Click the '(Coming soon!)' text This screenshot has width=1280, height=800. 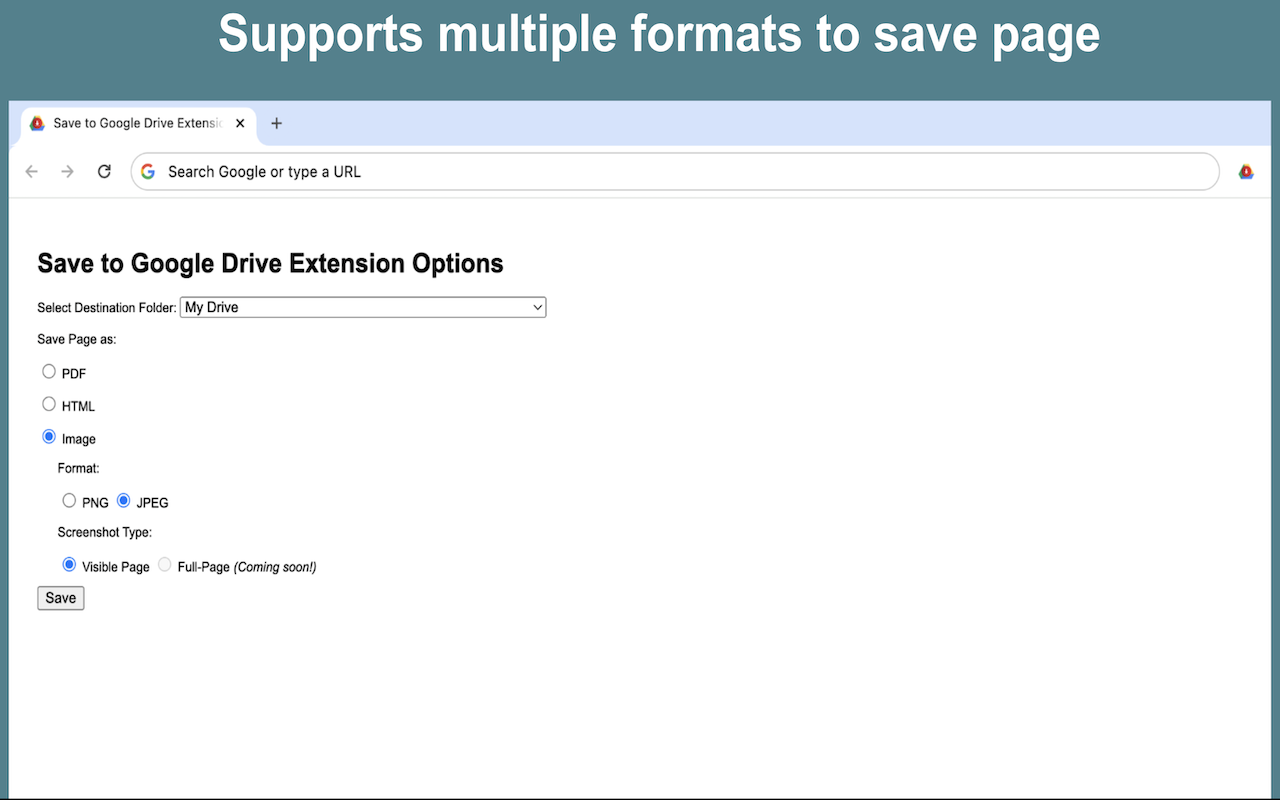pos(275,567)
